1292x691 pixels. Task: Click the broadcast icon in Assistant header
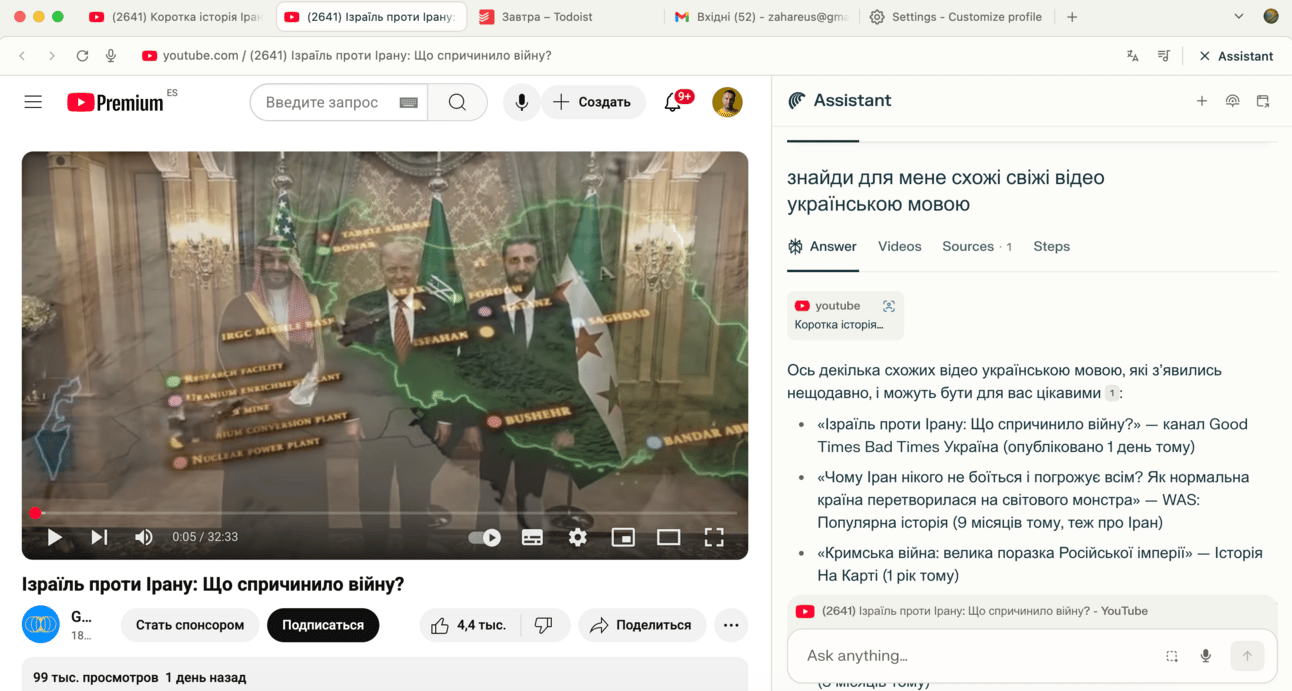(x=1232, y=101)
